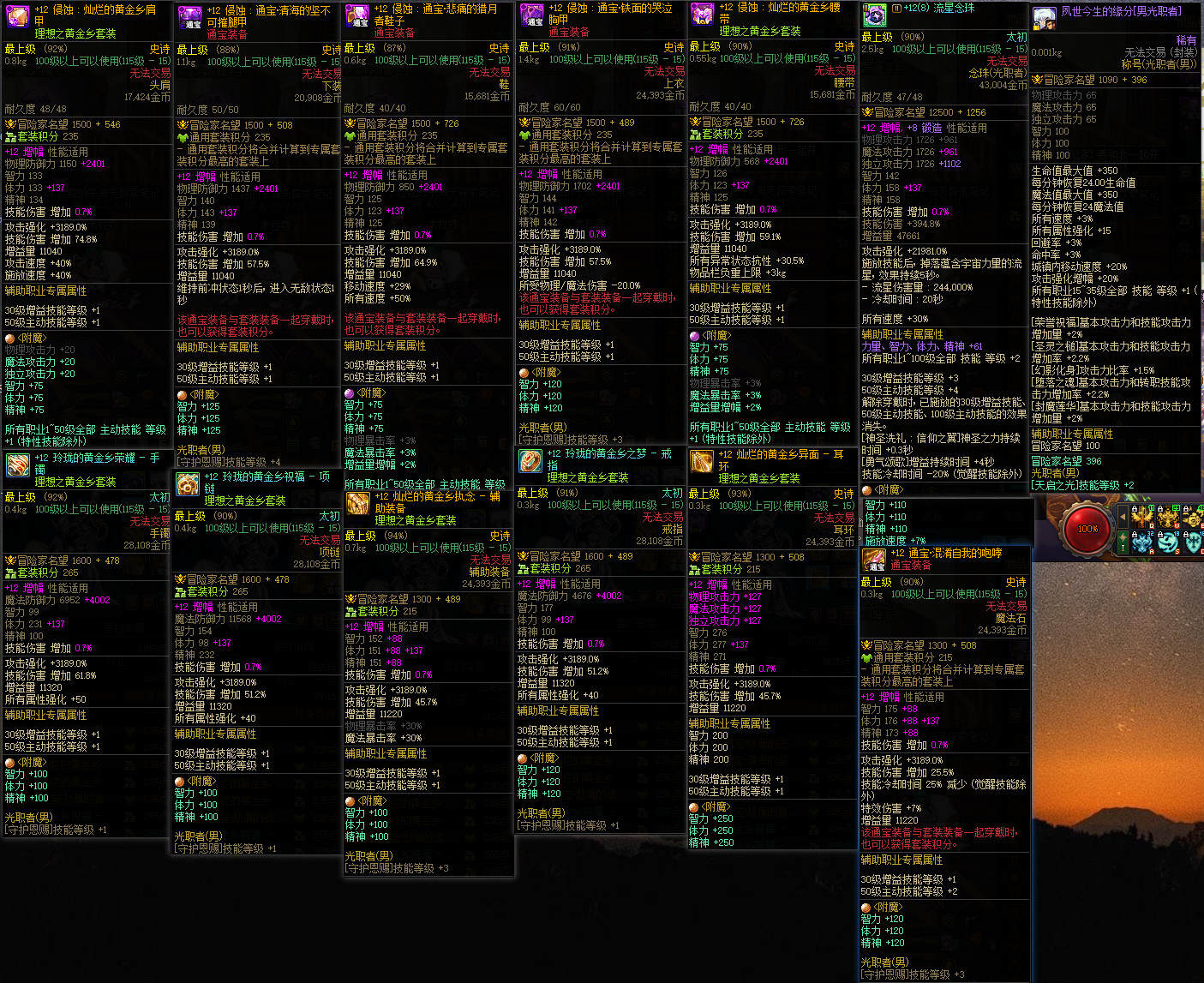Click the weight text 0.001kg
Viewport: 1204px width, 983px height.
tap(1046, 52)
